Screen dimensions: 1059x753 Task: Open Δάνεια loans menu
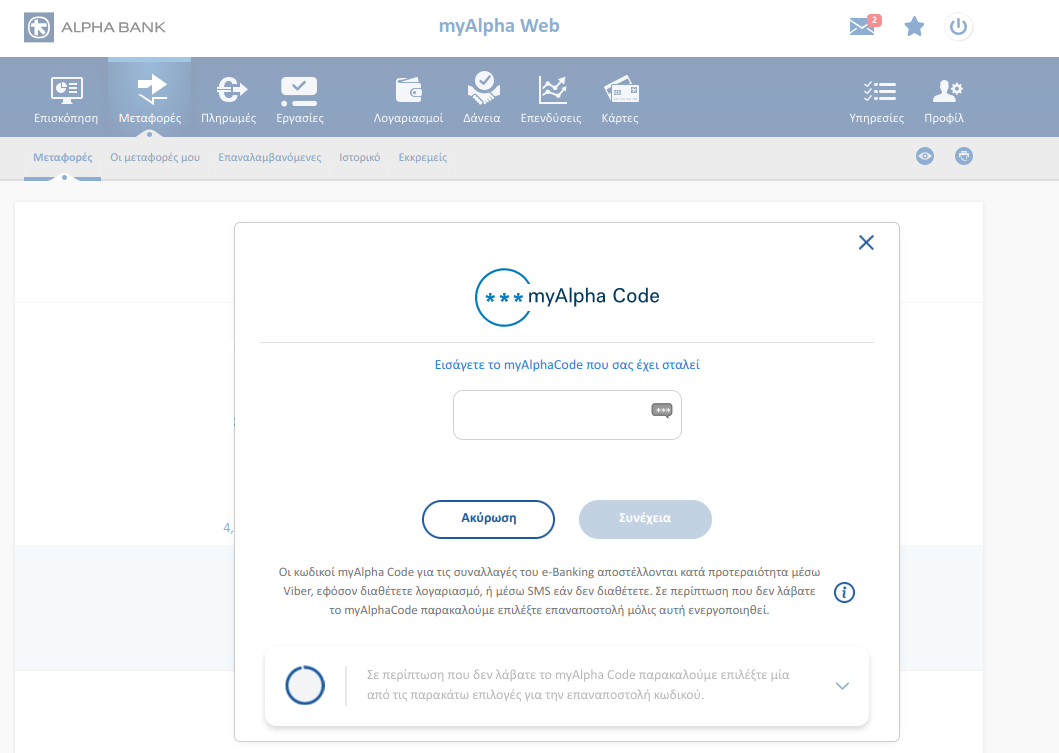coord(482,99)
